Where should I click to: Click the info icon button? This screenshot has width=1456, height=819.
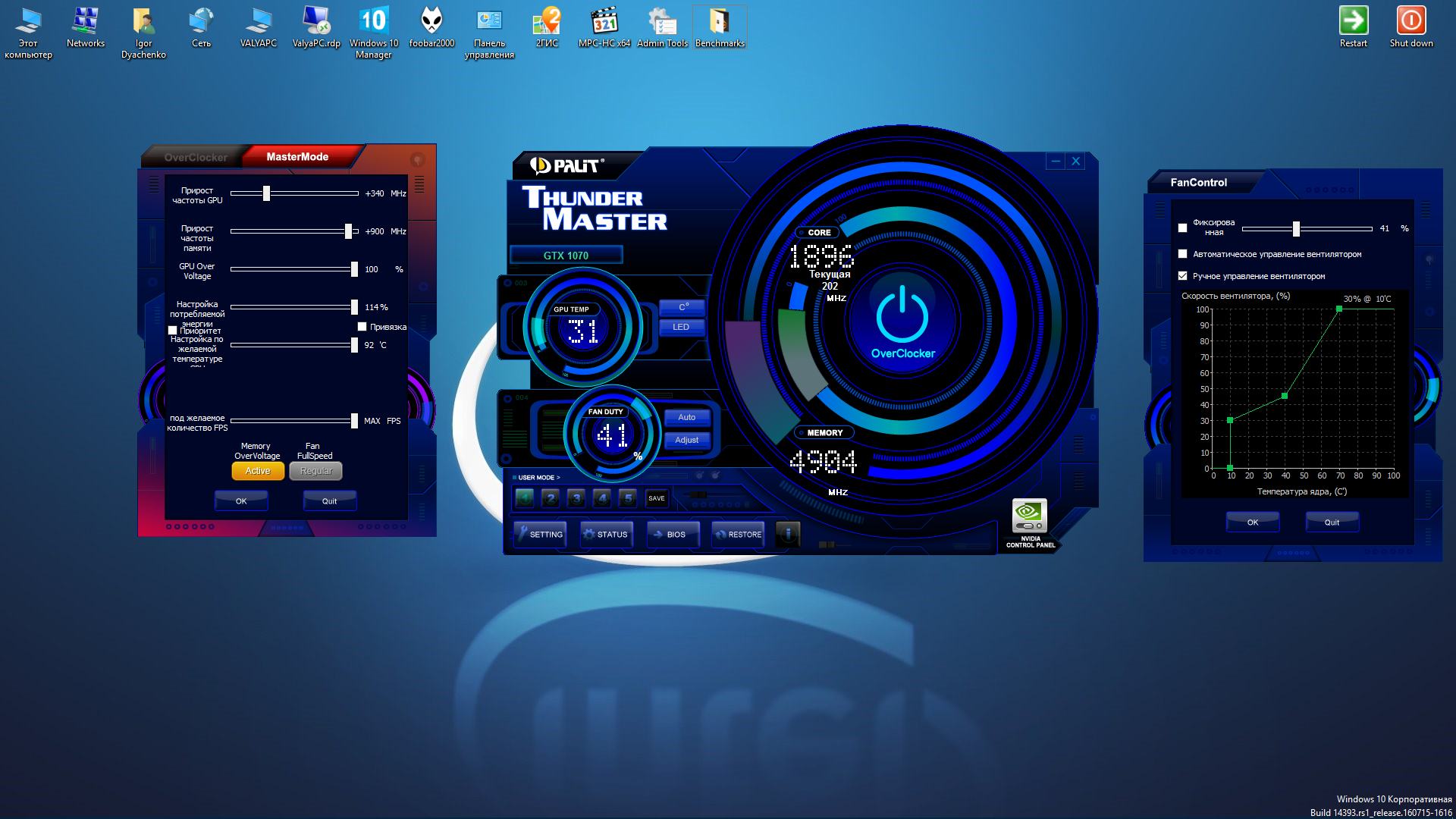[788, 534]
